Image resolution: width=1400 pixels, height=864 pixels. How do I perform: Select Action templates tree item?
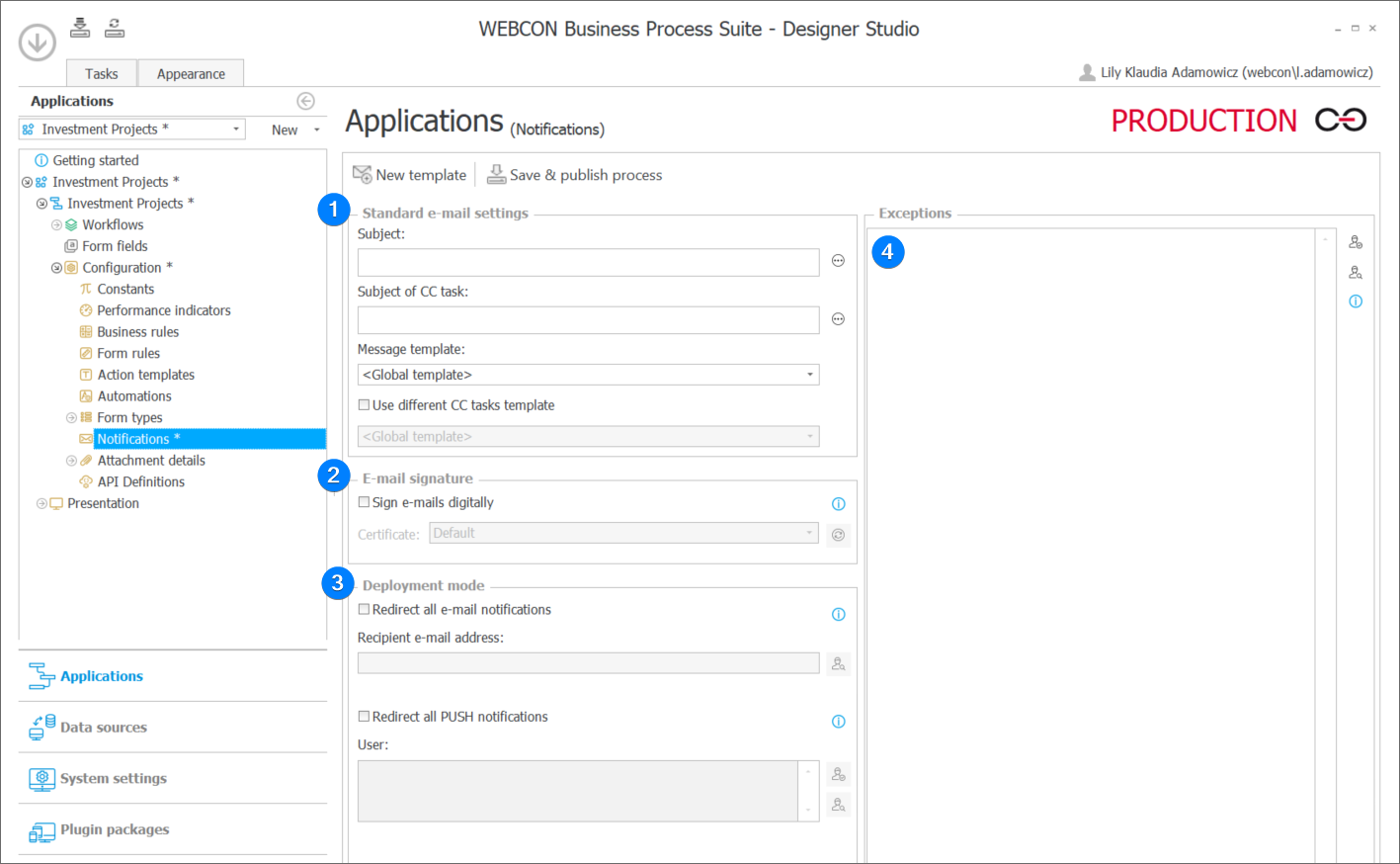click(146, 375)
